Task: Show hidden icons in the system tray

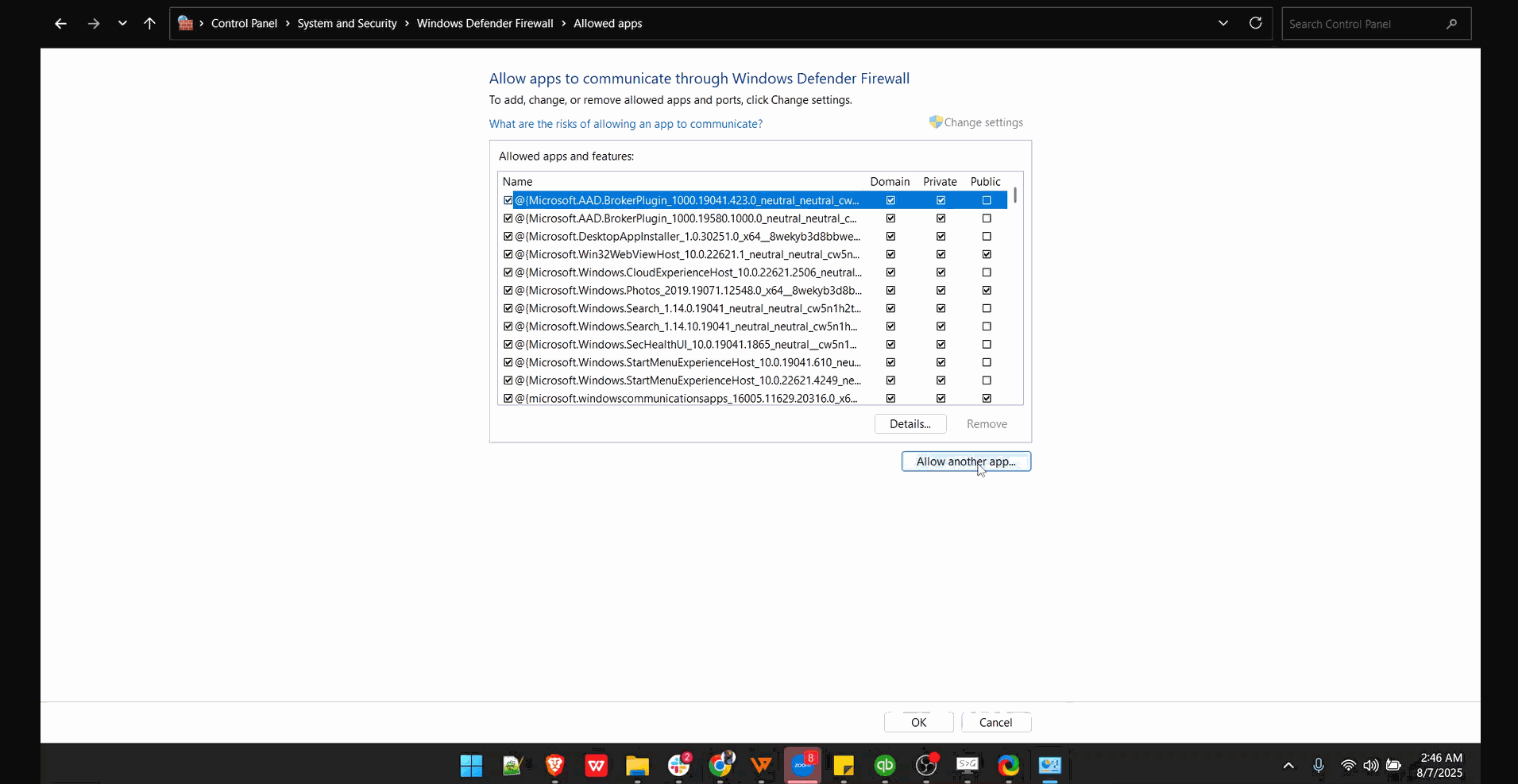Action: click(x=1288, y=766)
